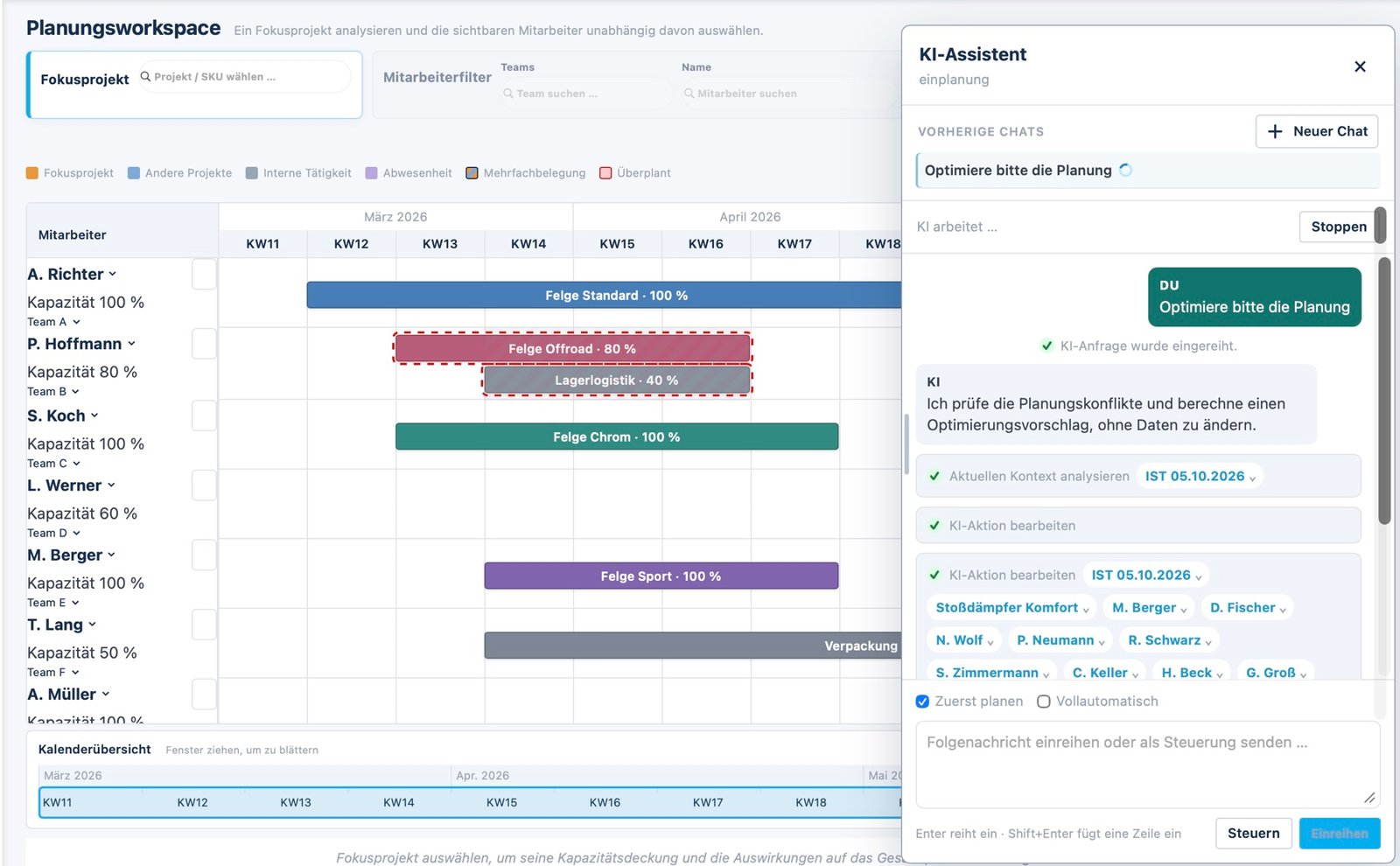Screen dimensions: 1400x866
Task: Click the Abwesenheit legend icon
Action: pyautogui.click(x=371, y=172)
